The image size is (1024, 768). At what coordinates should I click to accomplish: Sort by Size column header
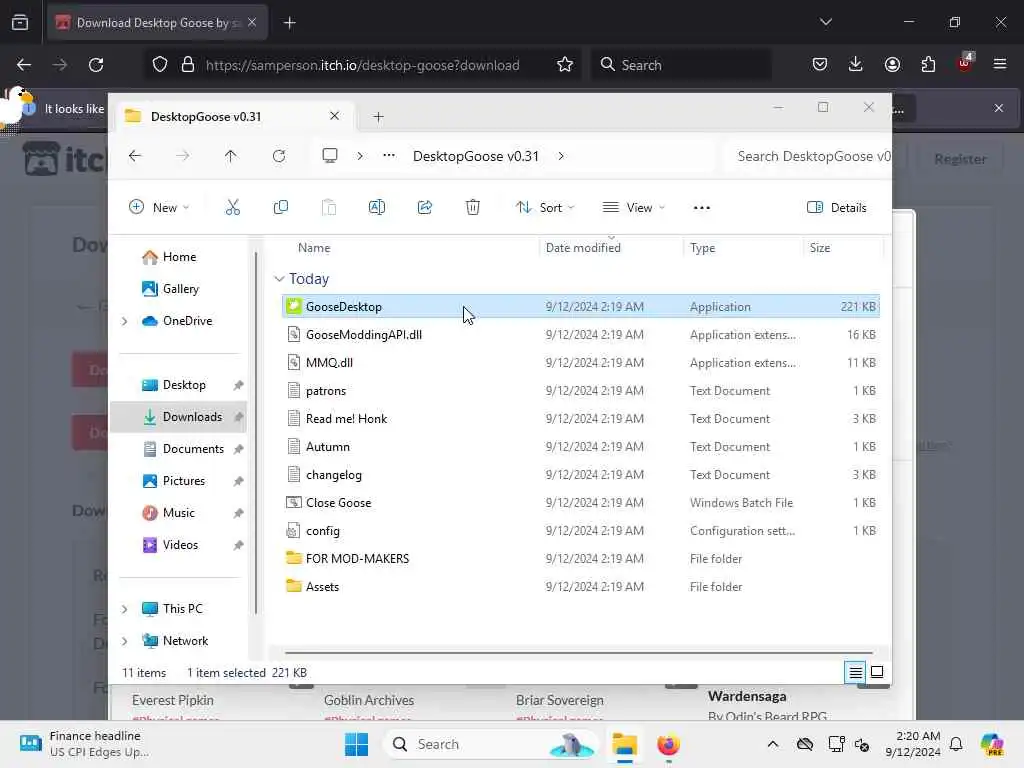(820, 248)
